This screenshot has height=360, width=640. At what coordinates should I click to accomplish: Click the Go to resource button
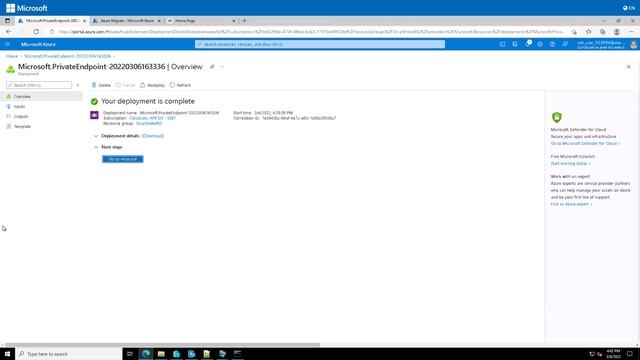[122, 159]
